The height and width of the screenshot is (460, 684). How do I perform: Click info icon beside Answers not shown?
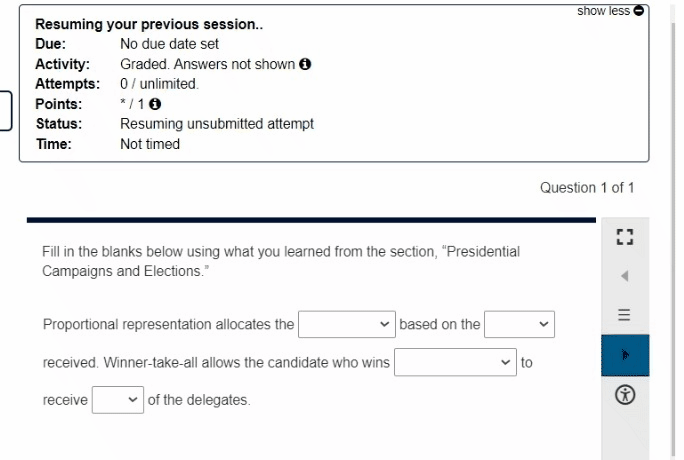pos(306,64)
